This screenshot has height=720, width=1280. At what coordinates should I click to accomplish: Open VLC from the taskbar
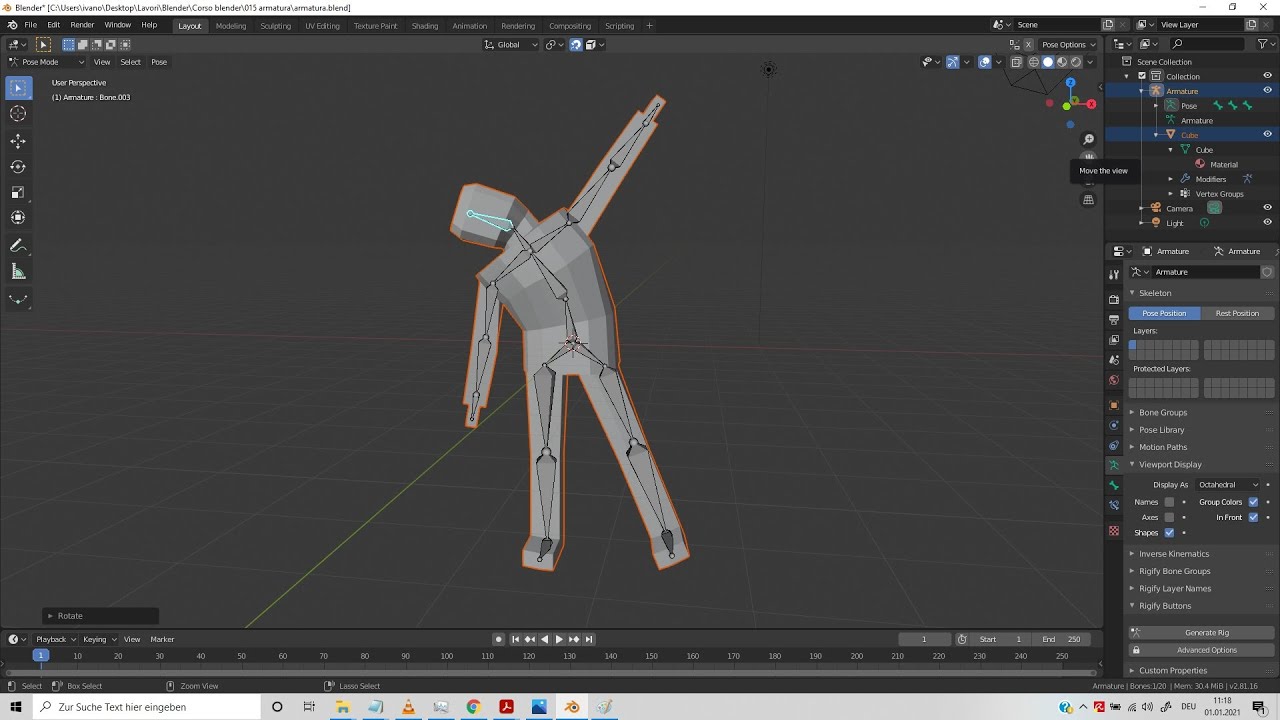pos(408,707)
